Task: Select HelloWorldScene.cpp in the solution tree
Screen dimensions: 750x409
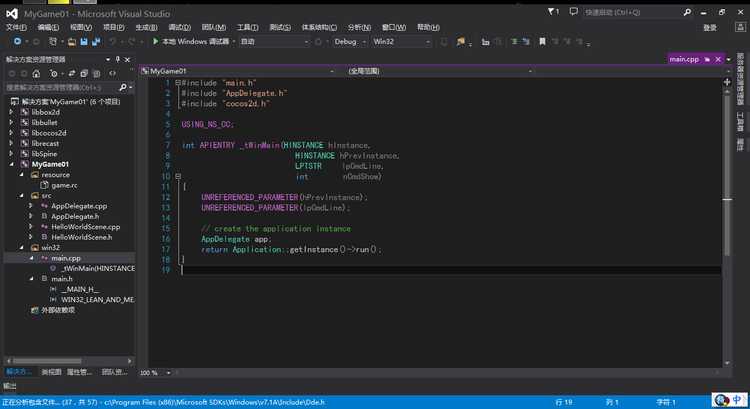Action: pos(86,227)
